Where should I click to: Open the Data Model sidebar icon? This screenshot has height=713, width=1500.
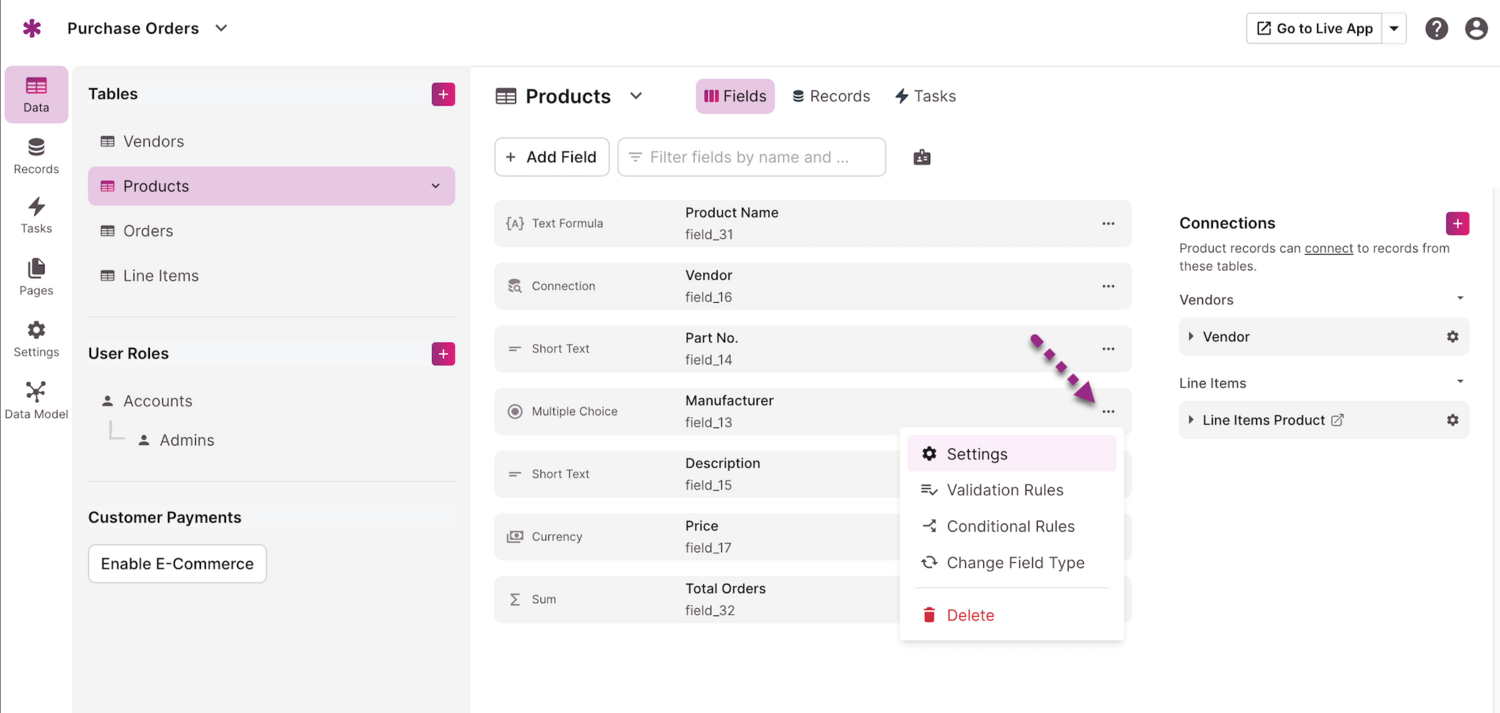(x=36, y=400)
